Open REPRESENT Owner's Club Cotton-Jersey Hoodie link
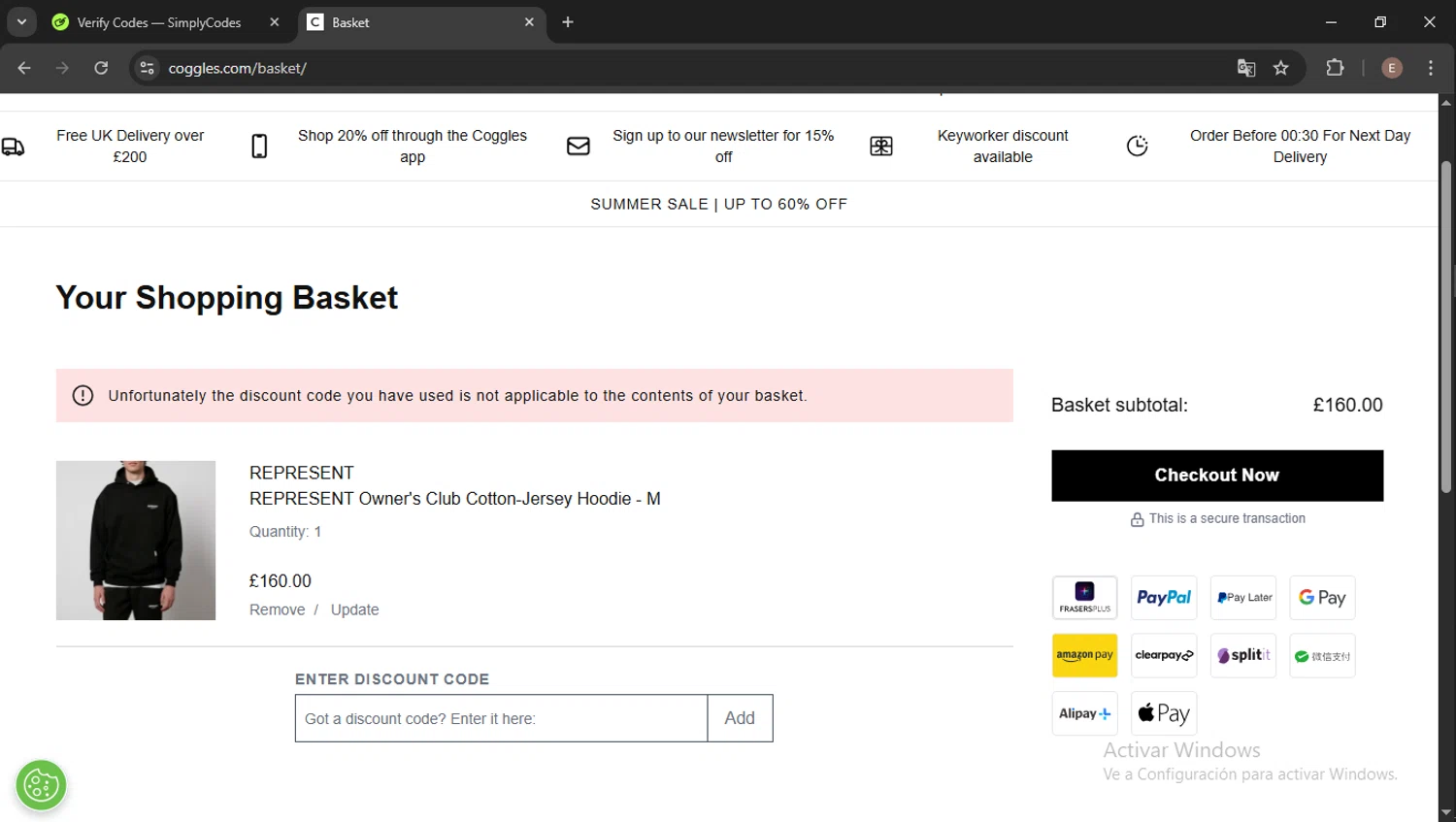Viewport: 1456px width, 822px height. coord(454,499)
